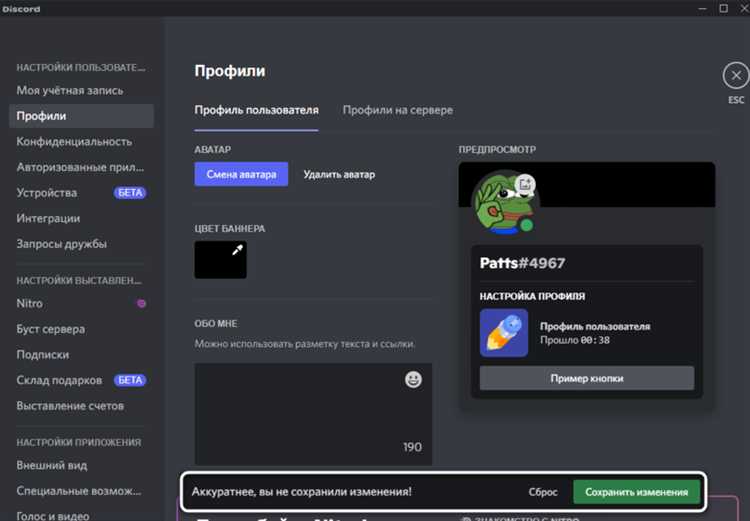Click the Прошло 00:38 elapsed text
The image size is (750, 521).
coord(574,340)
